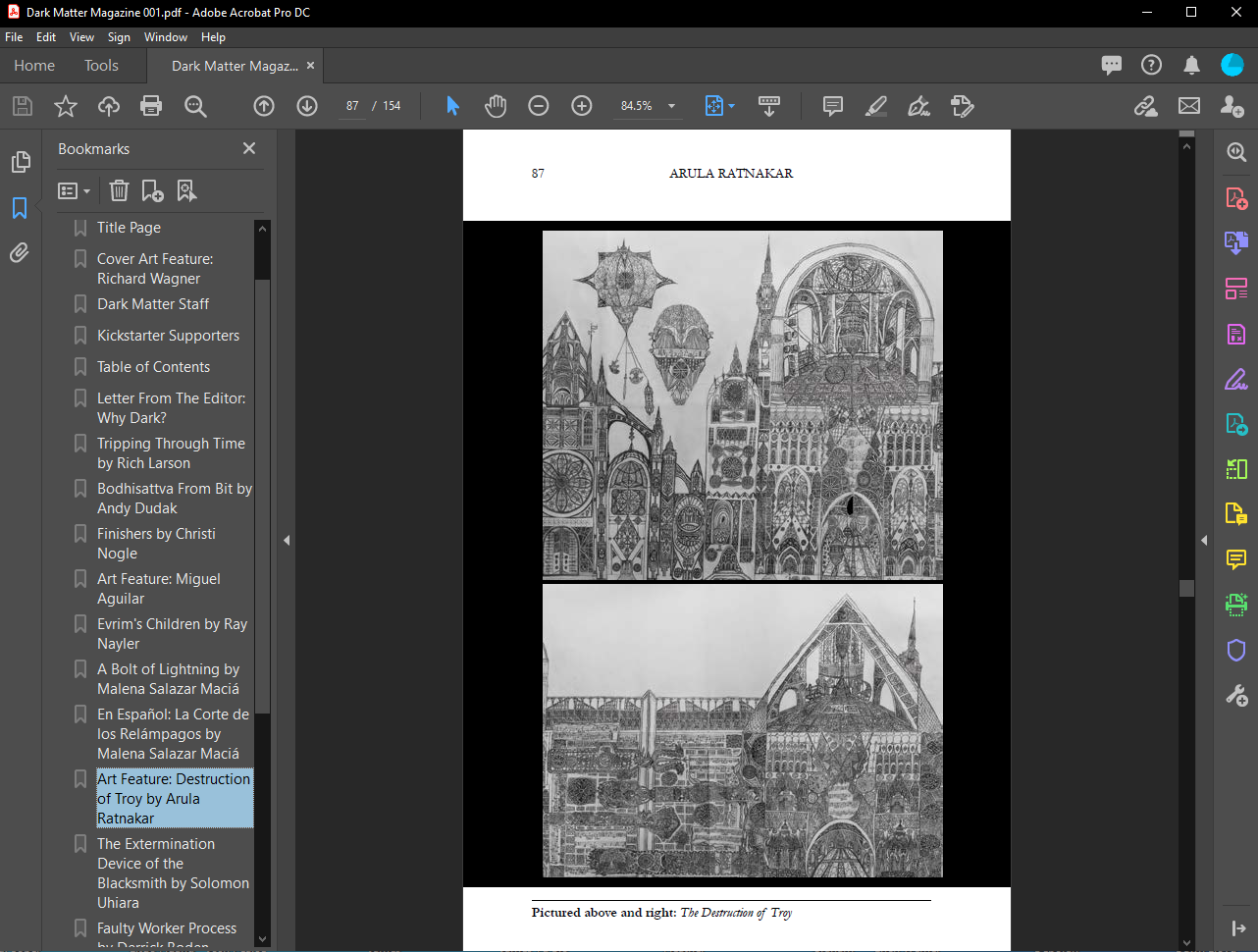
Task: Open Organize Pages tool
Action: tap(1236, 289)
